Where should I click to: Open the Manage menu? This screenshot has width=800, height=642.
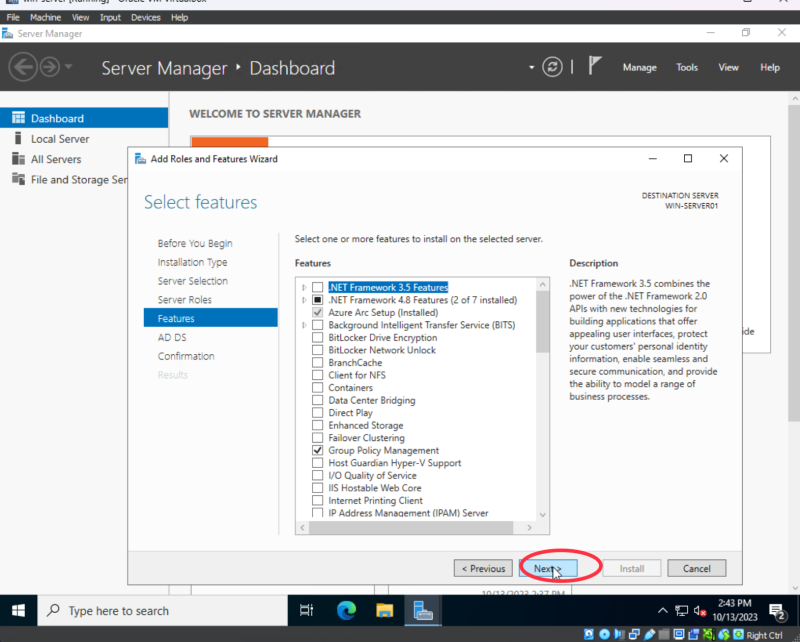tap(639, 67)
